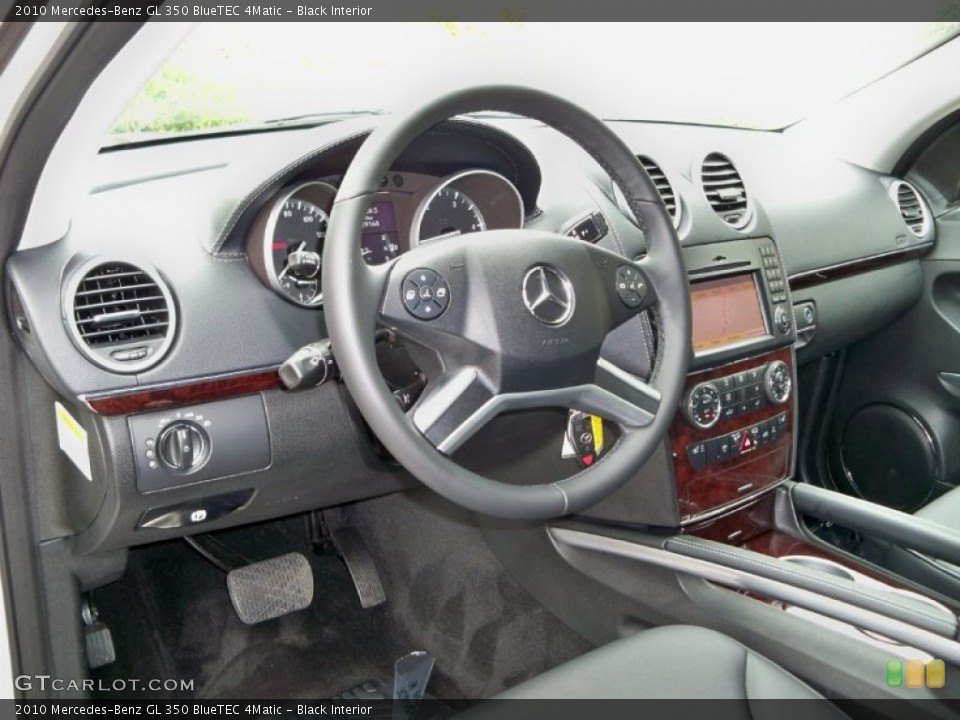960x720 pixels.
Task: Click the headlight rotary switch in photo
Action: point(184,446)
